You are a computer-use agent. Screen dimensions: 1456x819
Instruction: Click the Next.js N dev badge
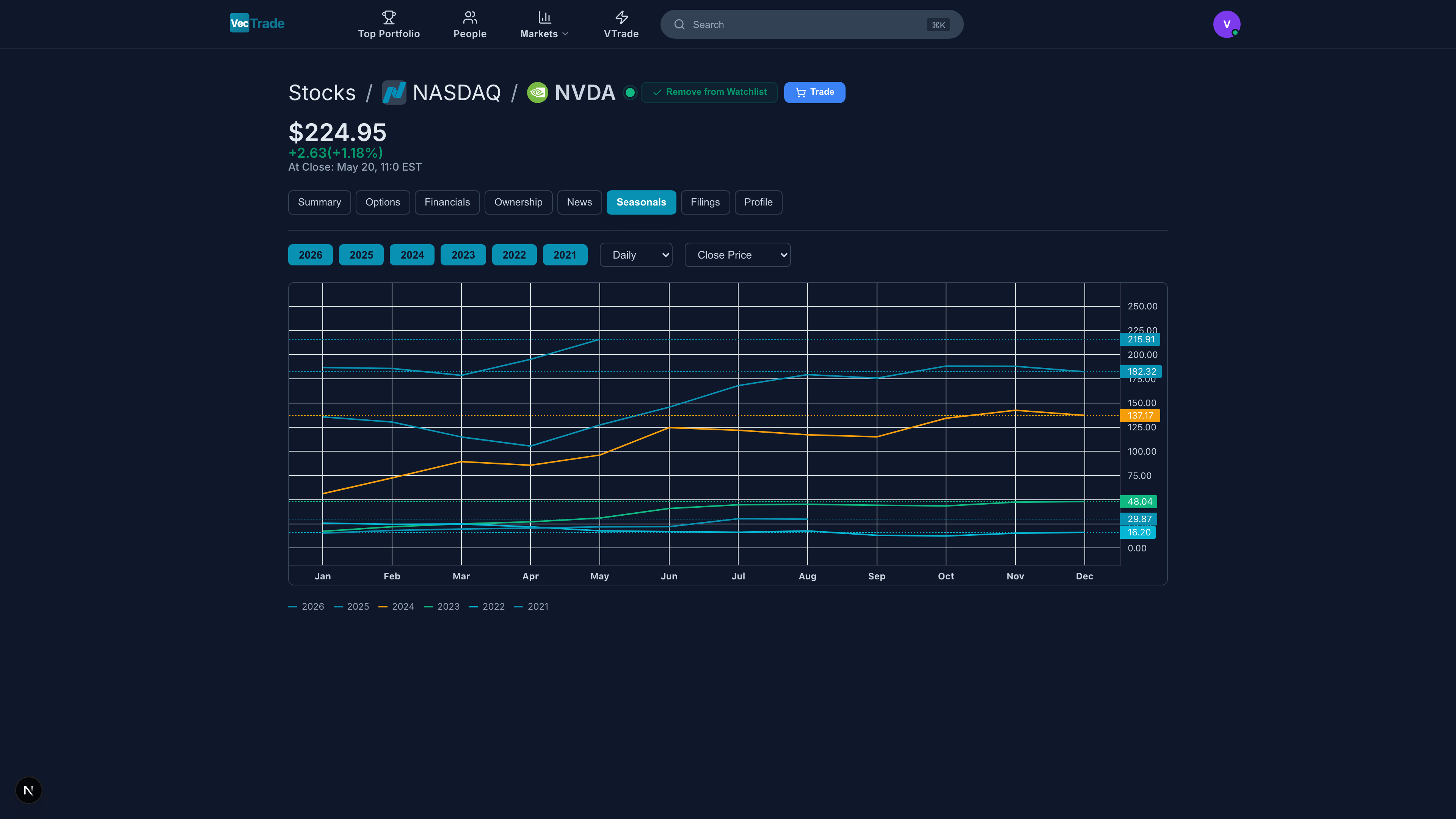pos(28,790)
